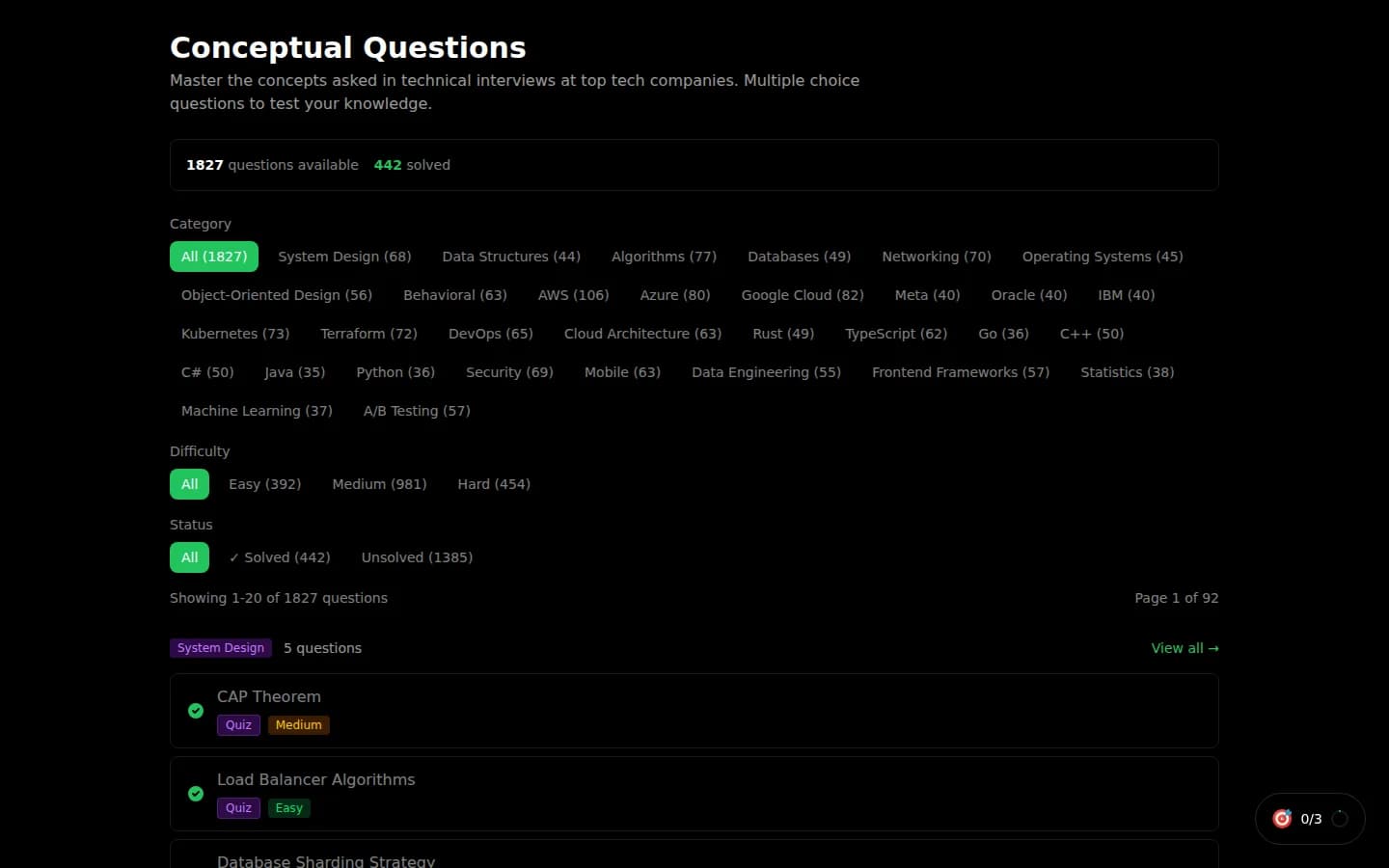The image size is (1389, 868).
Task: Choose the Algorithms (77) category
Action: point(664,257)
